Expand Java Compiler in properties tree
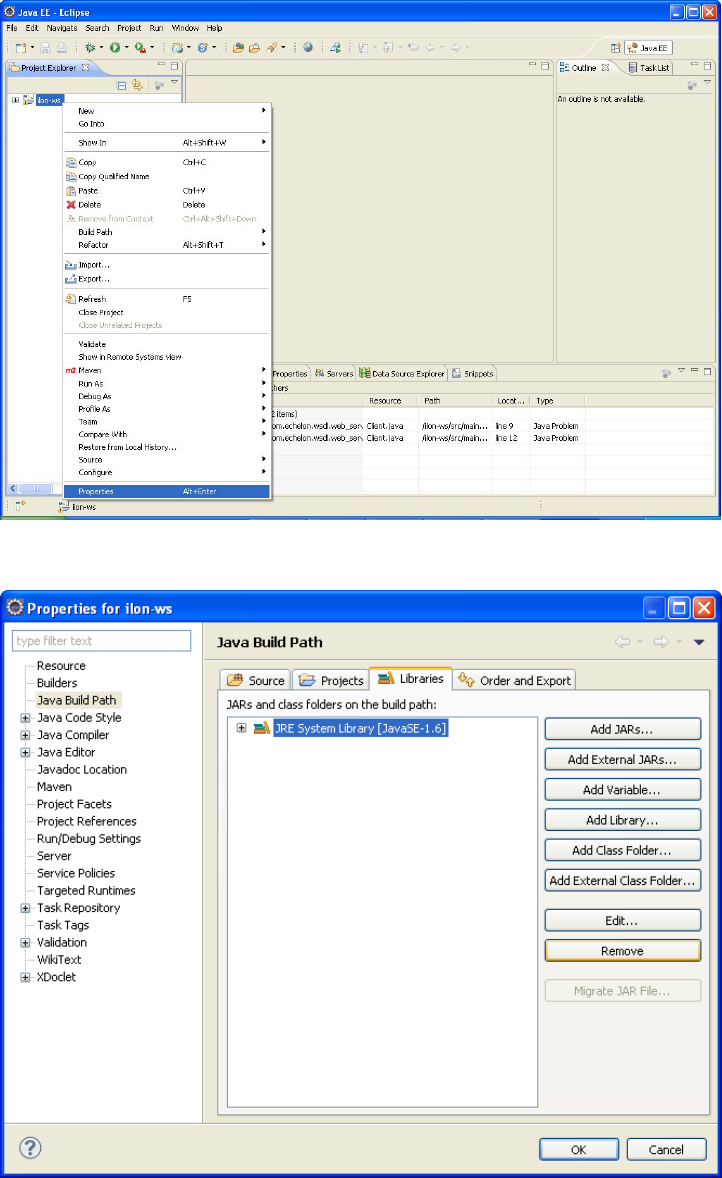Viewport: 722px width, 1178px height. [x=26, y=735]
